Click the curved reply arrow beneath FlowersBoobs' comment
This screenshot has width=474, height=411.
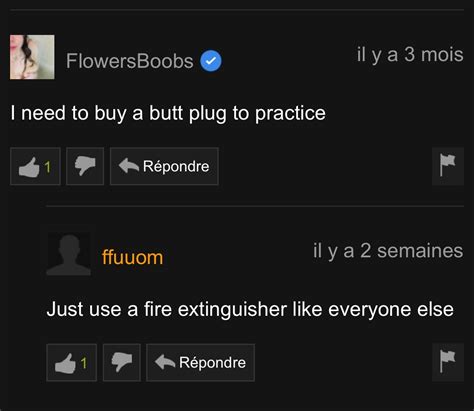click(x=129, y=166)
